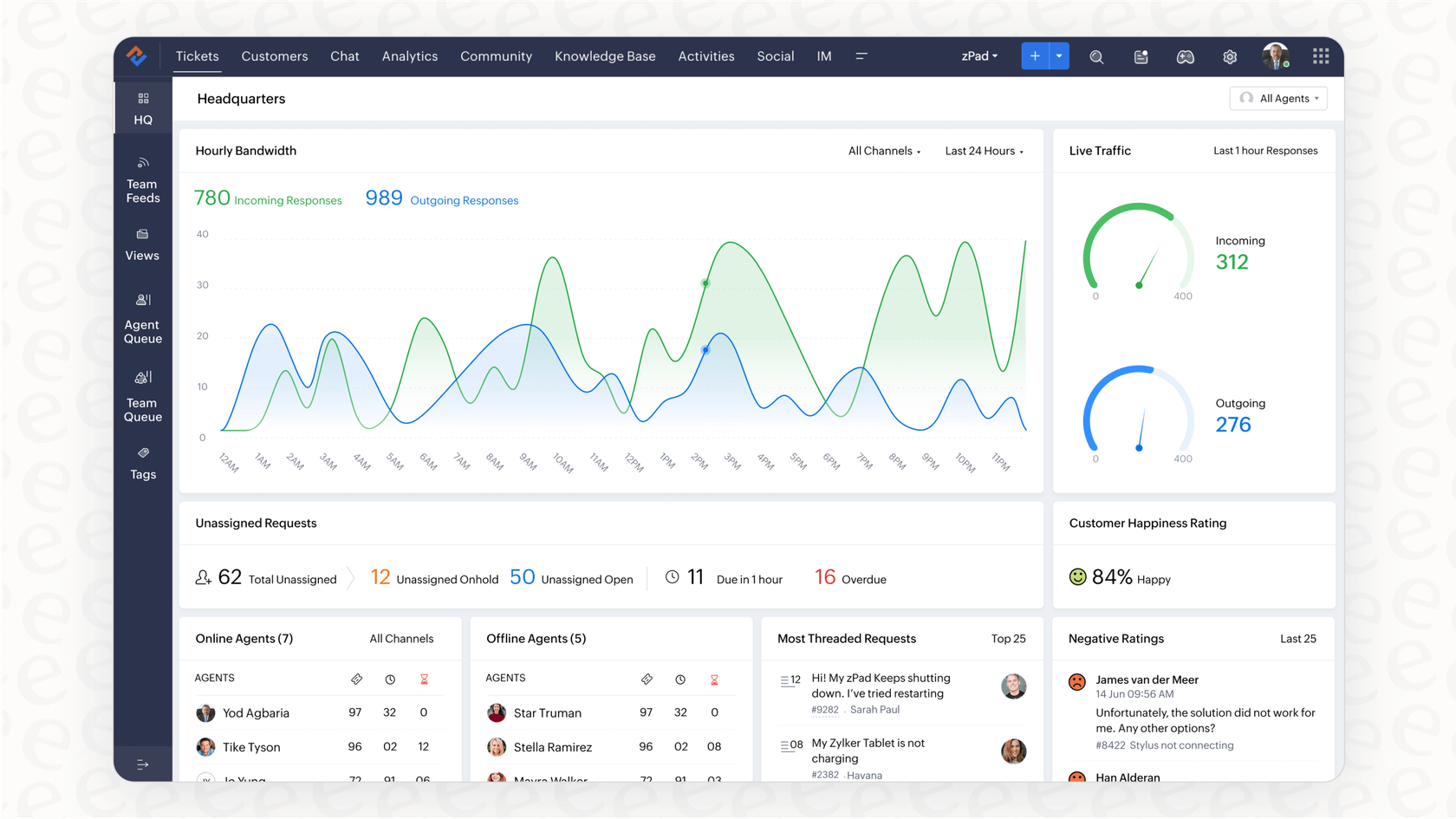
Task: Open the search tool
Action: [1096, 56]
